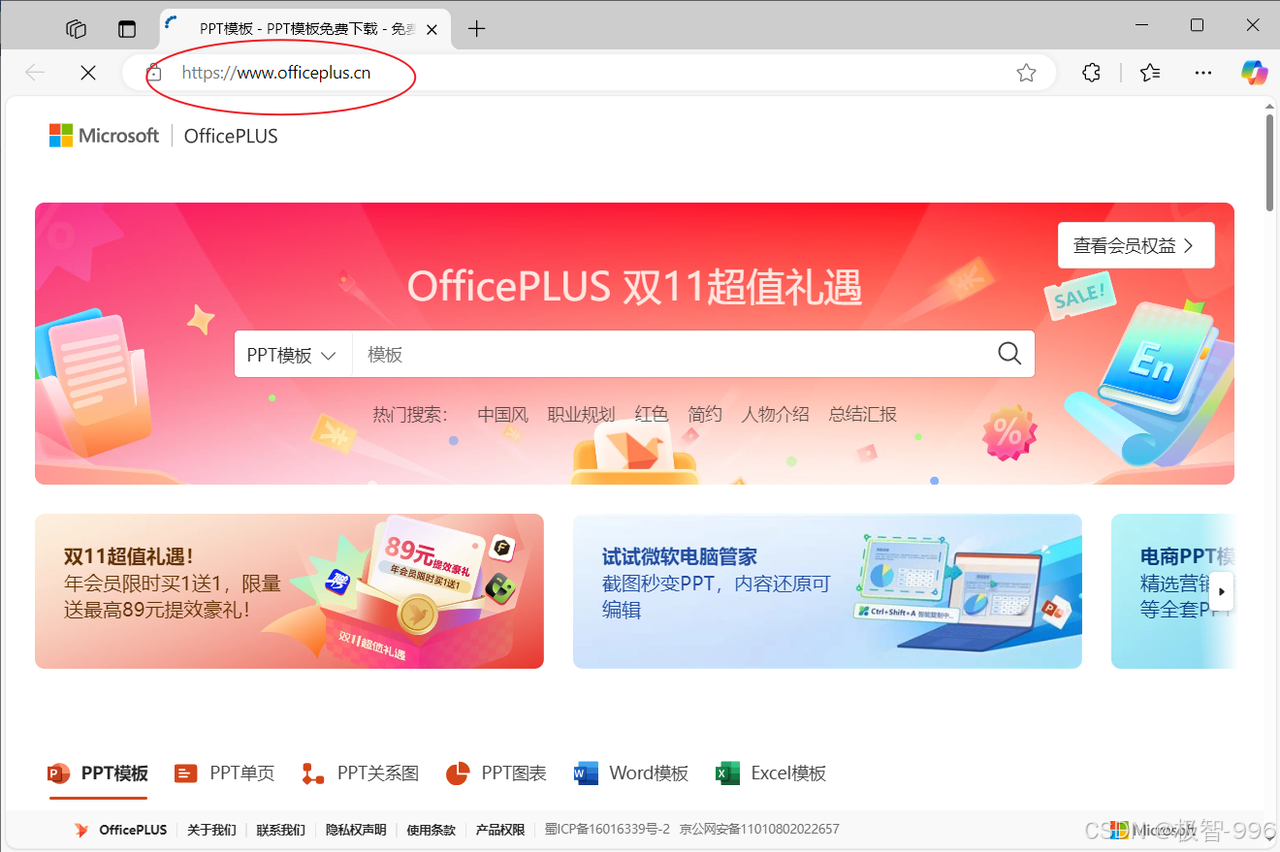Open 隐私权声明 footer link
The width and height of the screenshot is (1280, 852).
tap(356, 830)
